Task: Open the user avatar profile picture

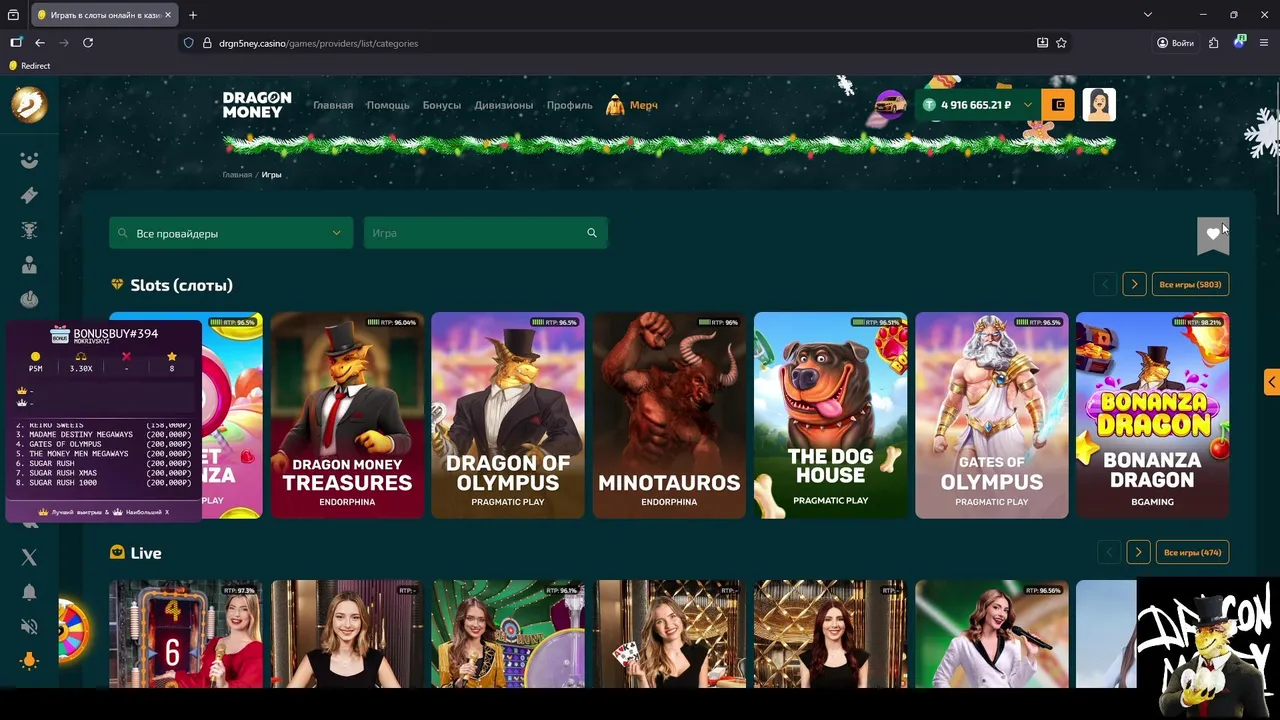Action: click(x=1099, y=105)
